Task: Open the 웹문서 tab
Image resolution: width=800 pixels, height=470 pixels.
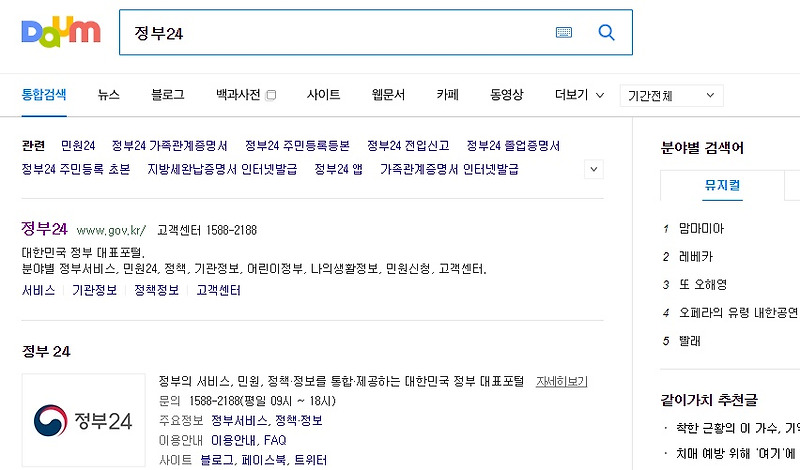Action: 388,95
